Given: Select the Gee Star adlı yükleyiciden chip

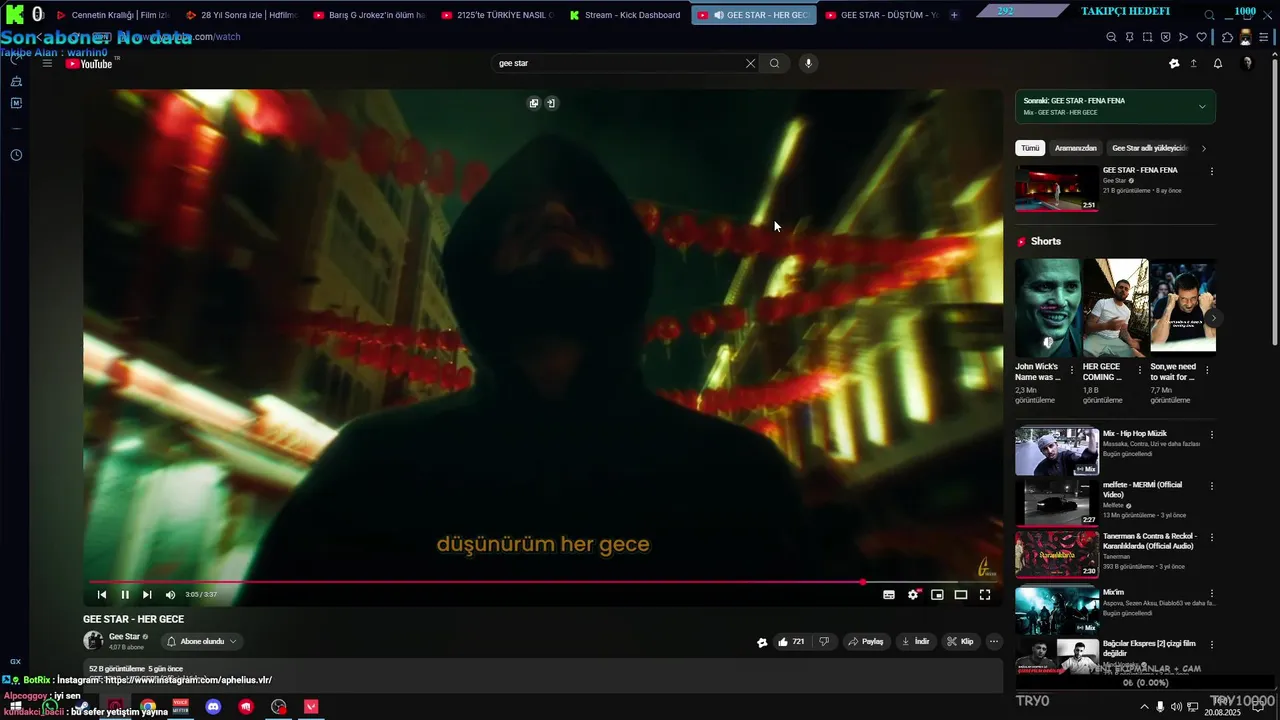Looking at the screenshot, I should pos(1150,148).
